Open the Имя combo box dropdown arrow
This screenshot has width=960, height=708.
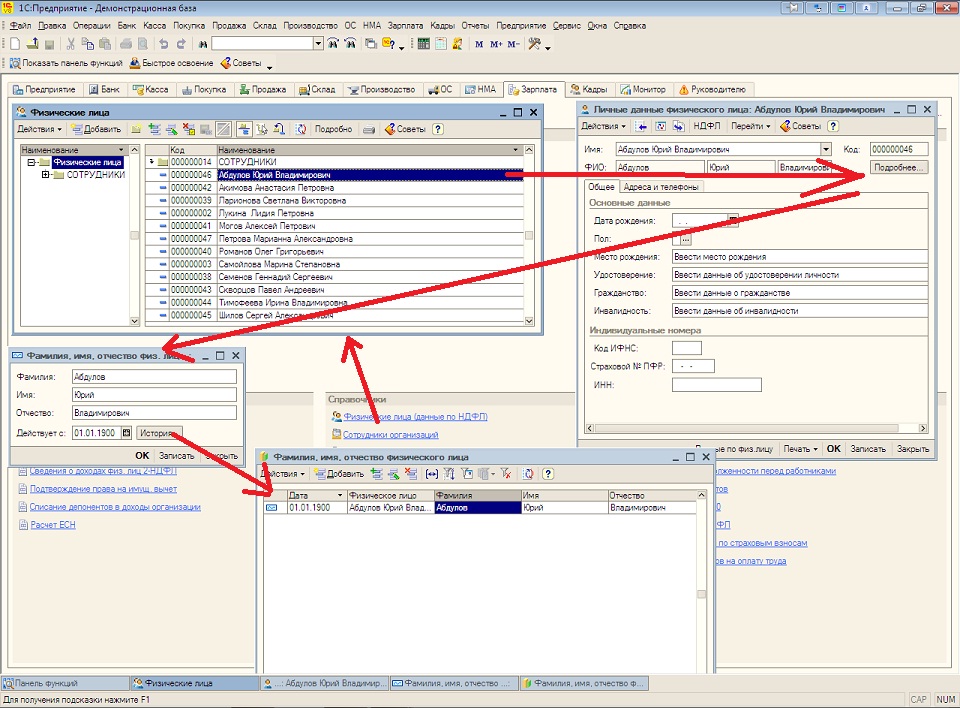(x=826, y=149)
